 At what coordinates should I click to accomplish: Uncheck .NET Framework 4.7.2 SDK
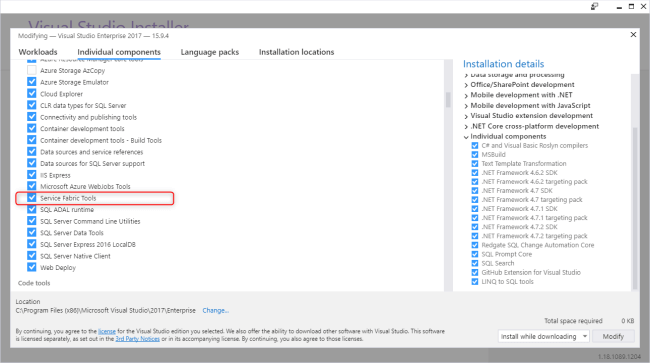point(475,227)
